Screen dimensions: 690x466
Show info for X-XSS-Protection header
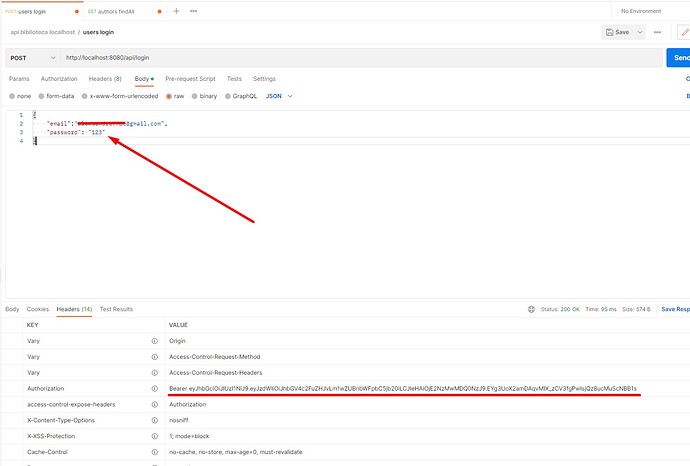(154, 436)
